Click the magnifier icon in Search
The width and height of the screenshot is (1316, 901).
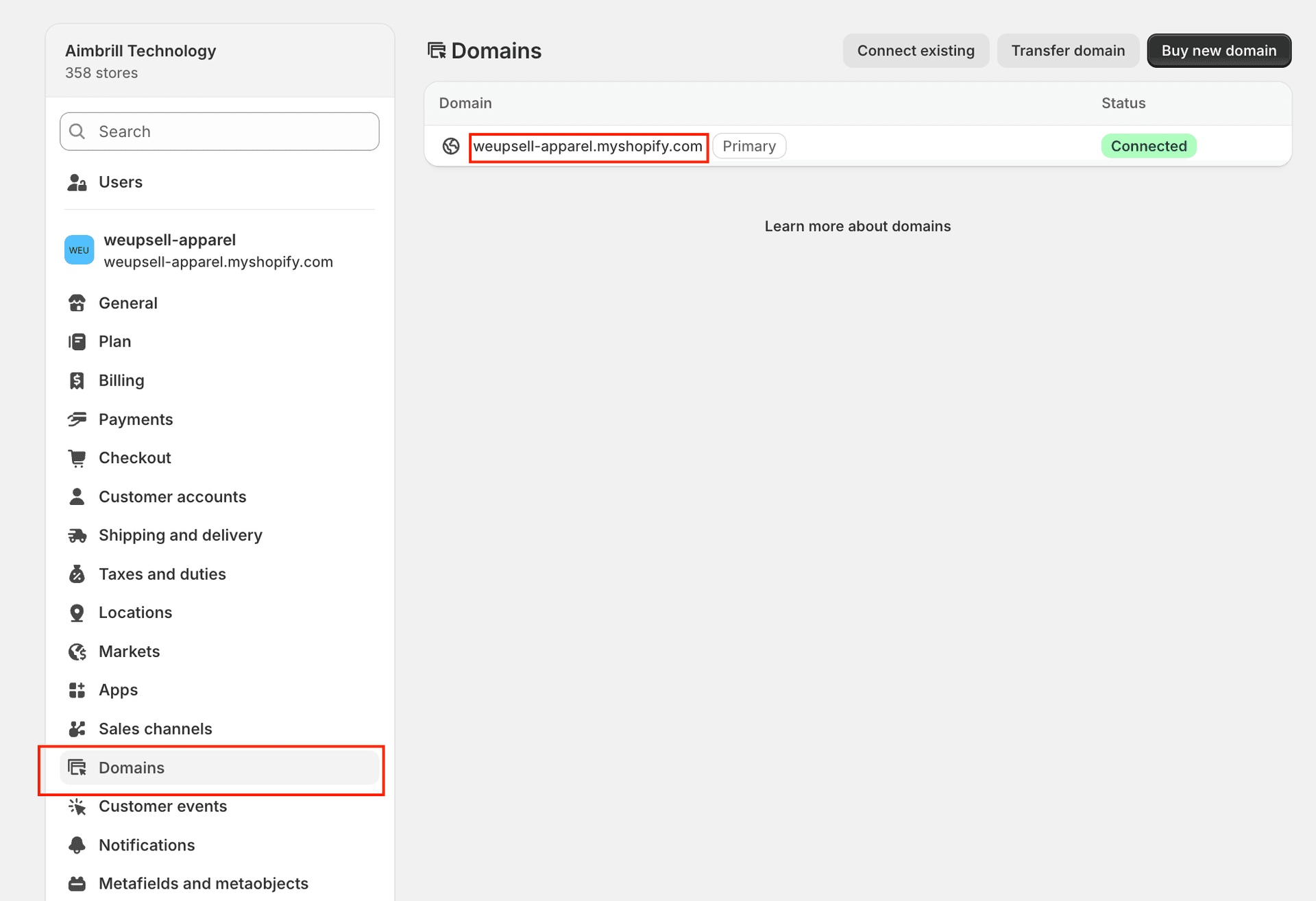click(77, 132)
